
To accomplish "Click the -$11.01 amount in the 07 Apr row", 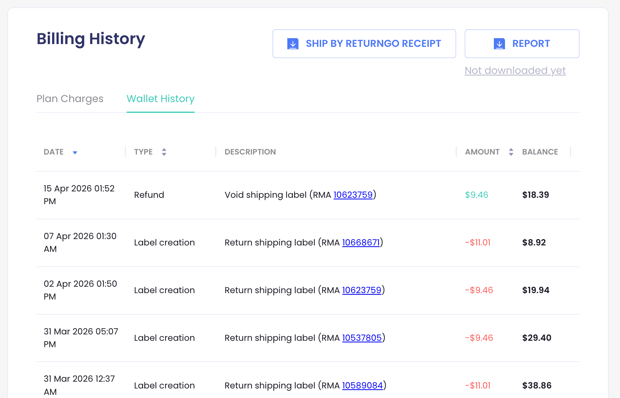I will pyautogui.click(x=478, y=242).
